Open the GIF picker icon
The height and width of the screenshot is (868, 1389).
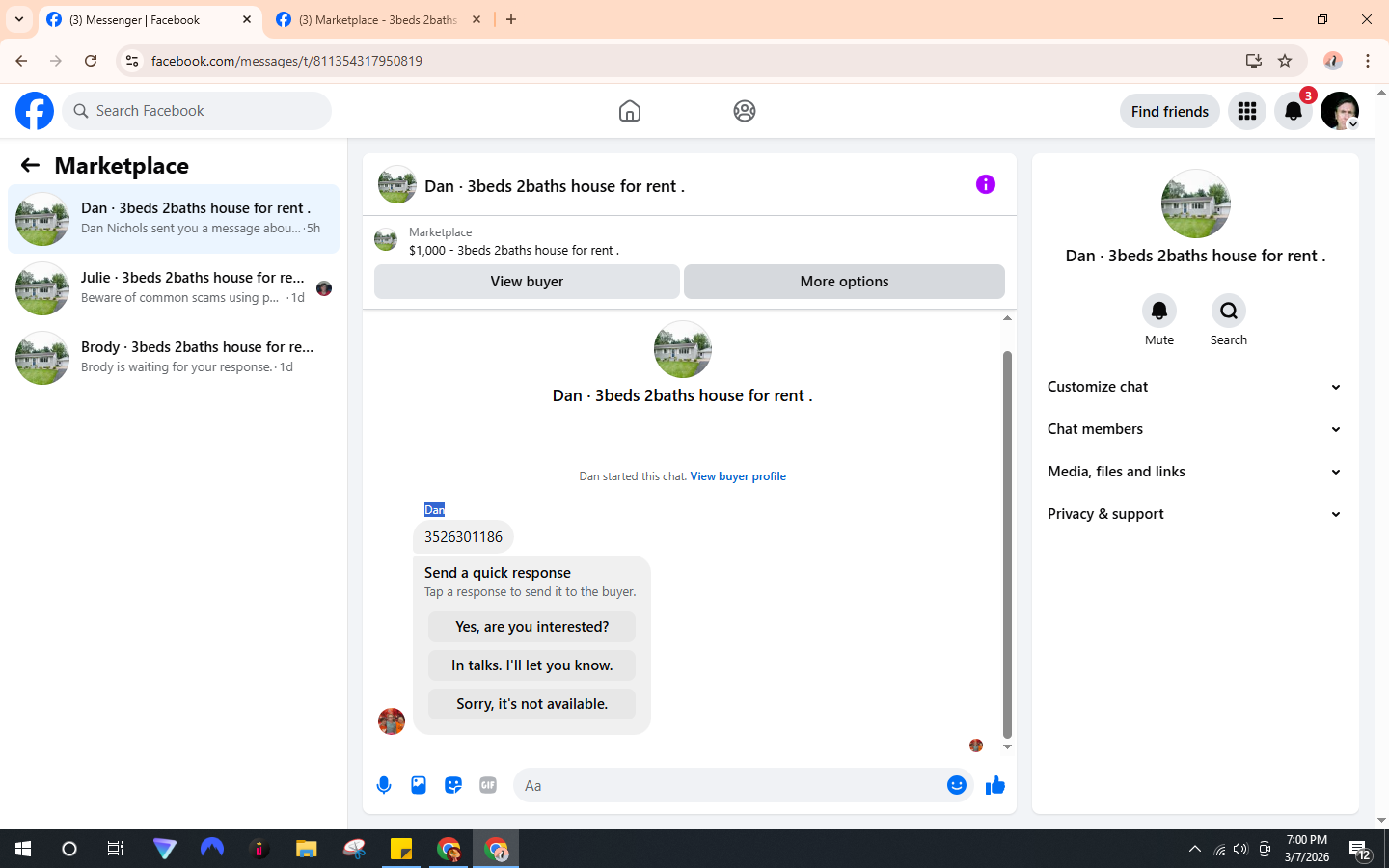488,785
